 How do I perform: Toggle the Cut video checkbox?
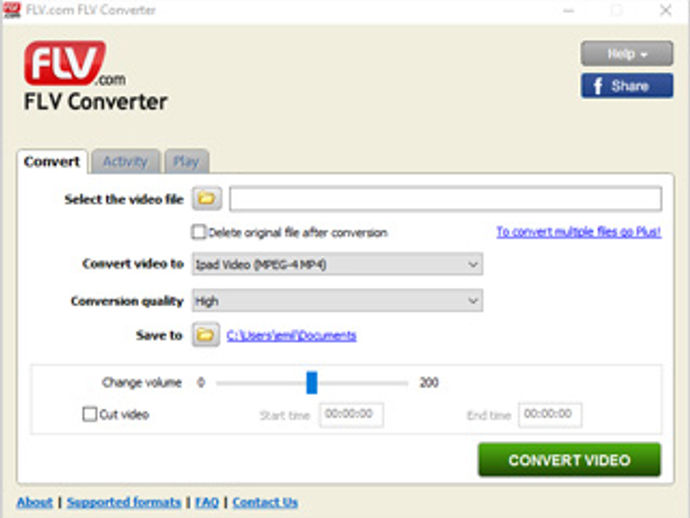89,414
